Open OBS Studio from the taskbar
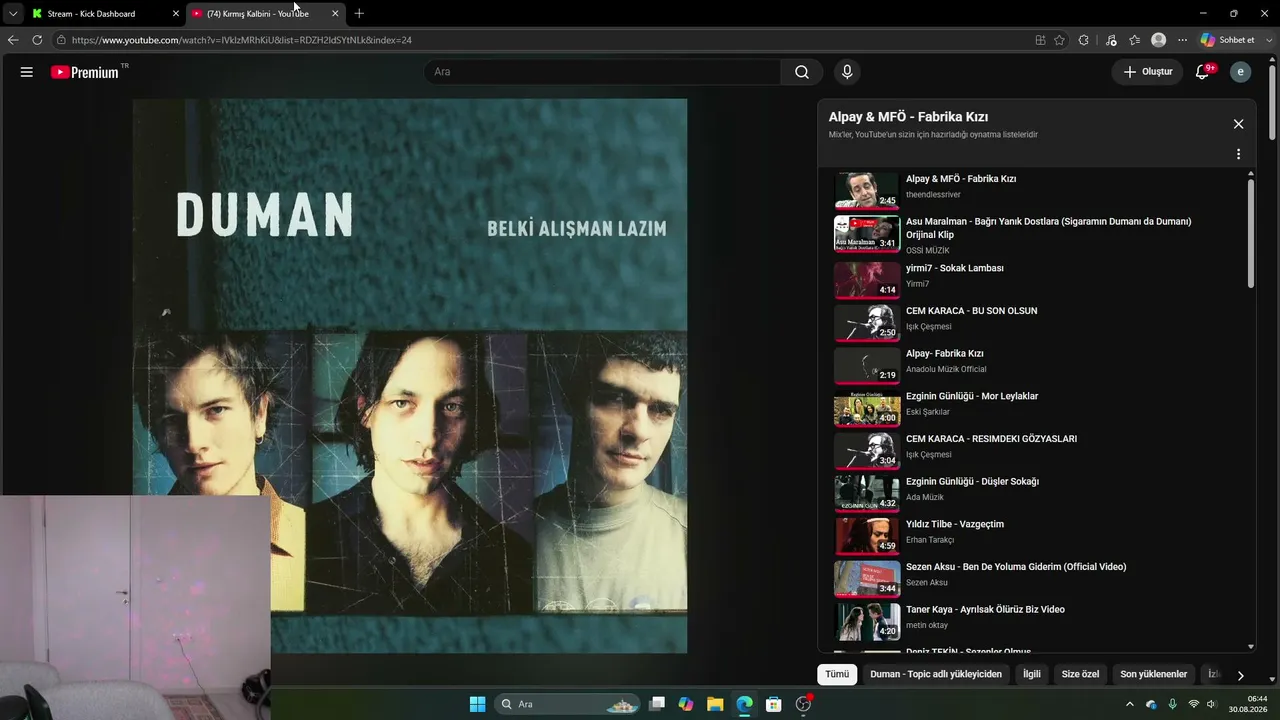This screenshot has width=1280, height=720. point(802,704)
